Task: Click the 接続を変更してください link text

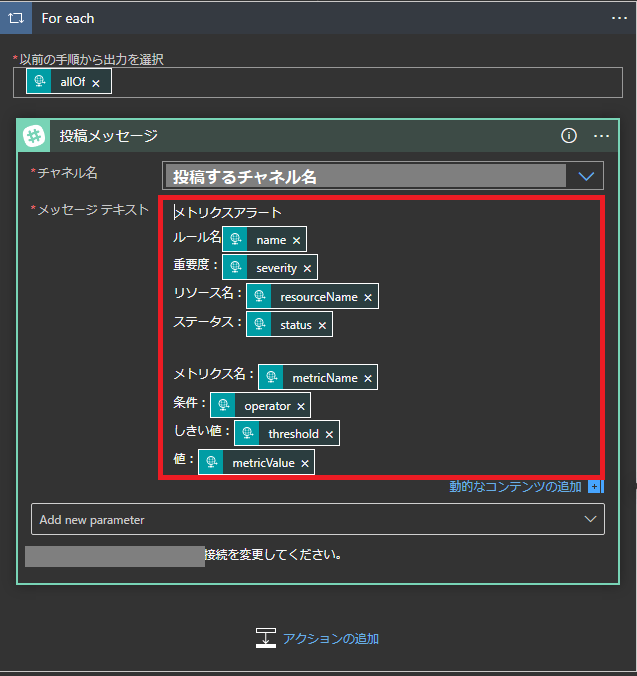Action: pyautogui.click(x=273, y=554)
